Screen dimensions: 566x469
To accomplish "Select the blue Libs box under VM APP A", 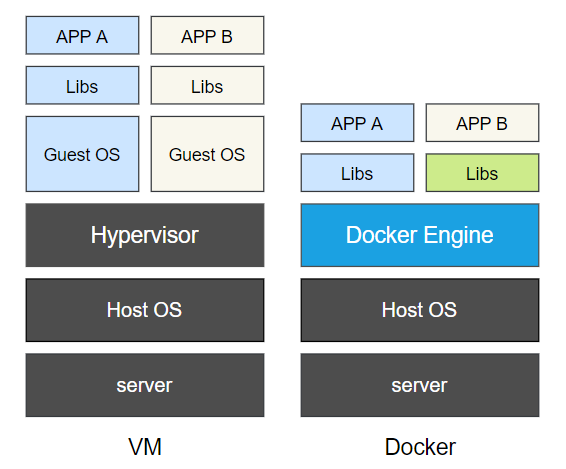I will tap(82, 85).
